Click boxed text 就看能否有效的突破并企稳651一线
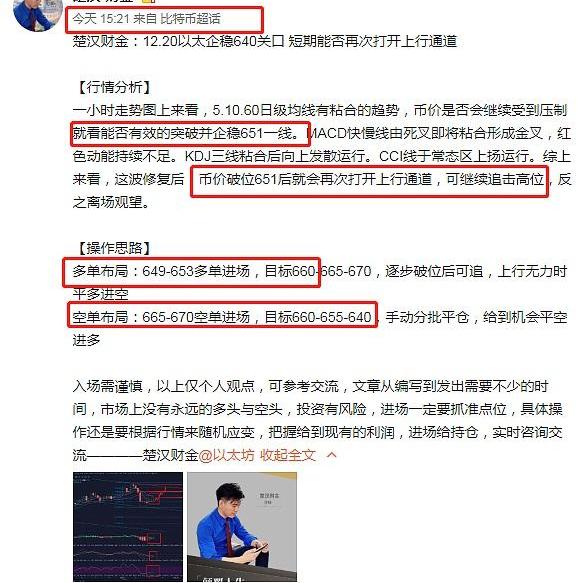 [x=190, y=133]
